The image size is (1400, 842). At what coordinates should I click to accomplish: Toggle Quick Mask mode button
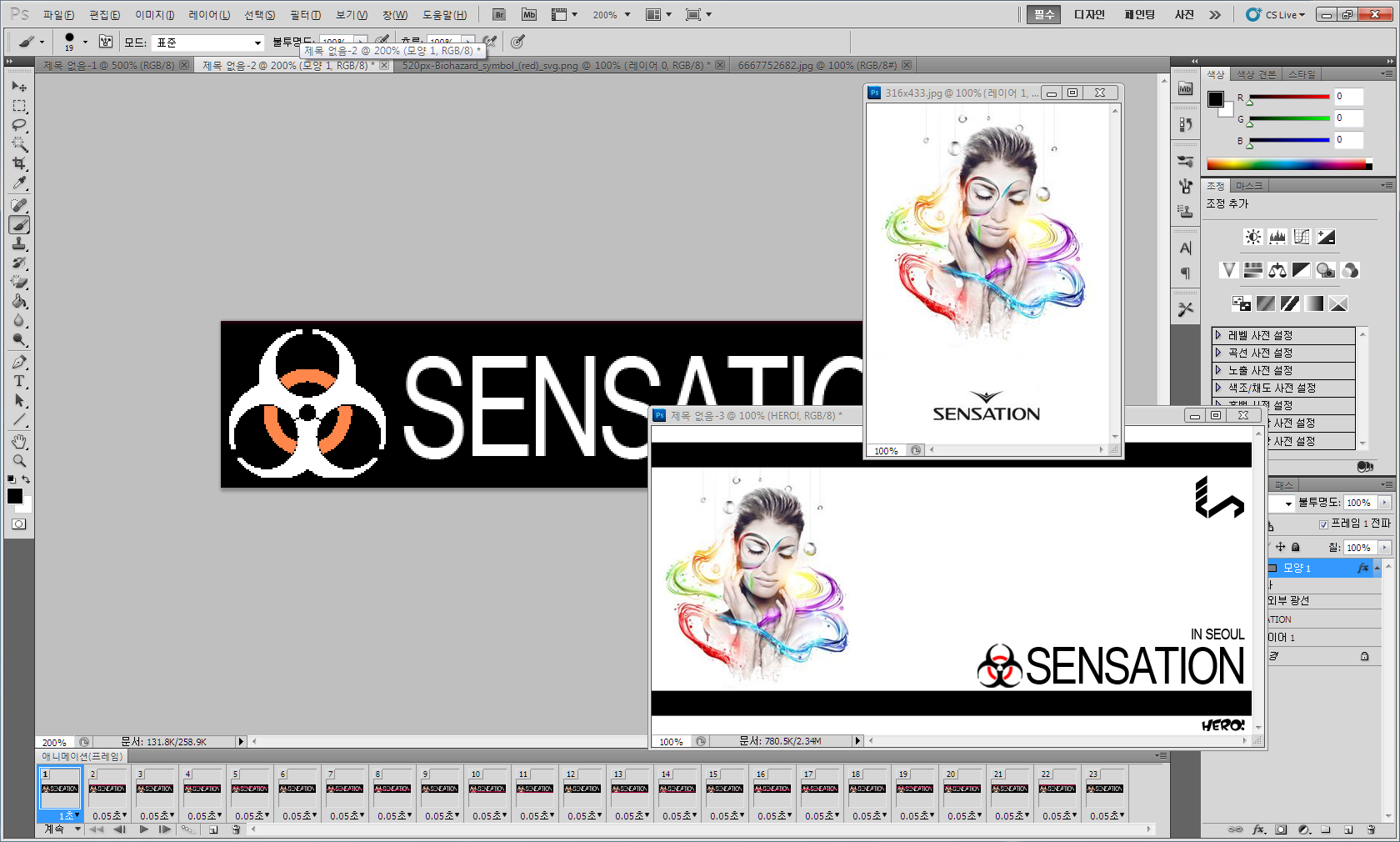click(x=19, y=524)
